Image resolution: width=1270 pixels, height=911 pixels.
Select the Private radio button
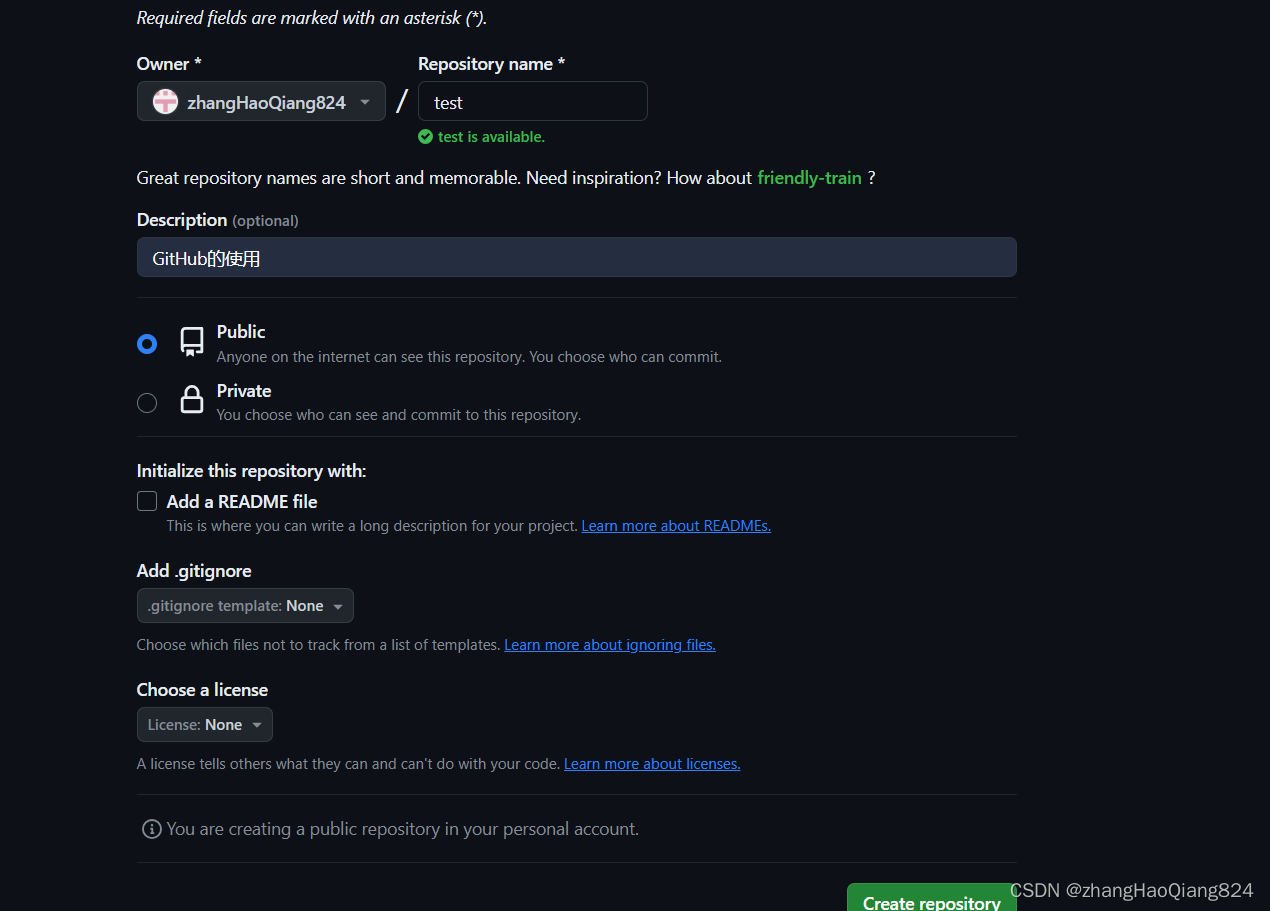tap(147, 403)
